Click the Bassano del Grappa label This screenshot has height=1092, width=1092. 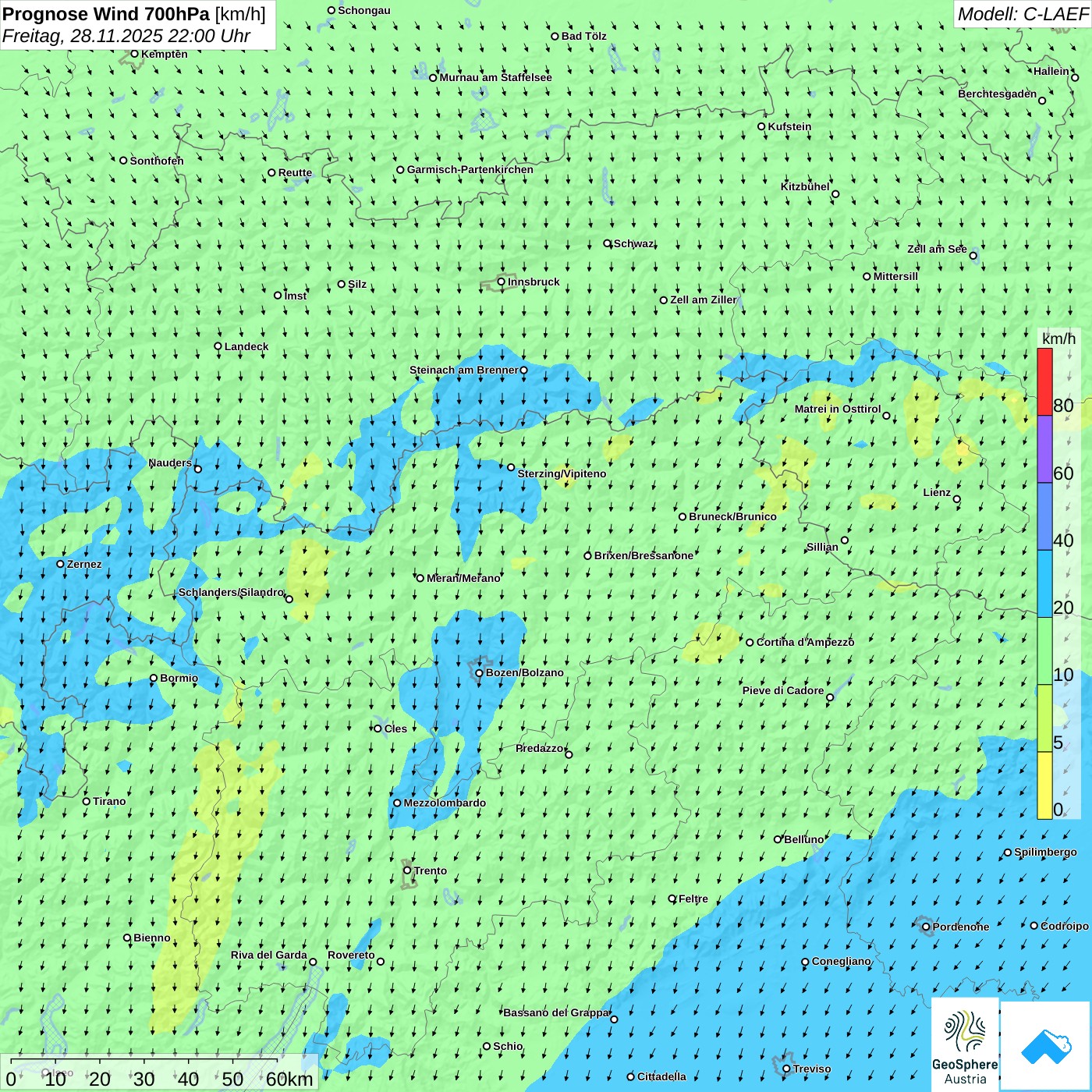pos(556,1012)
